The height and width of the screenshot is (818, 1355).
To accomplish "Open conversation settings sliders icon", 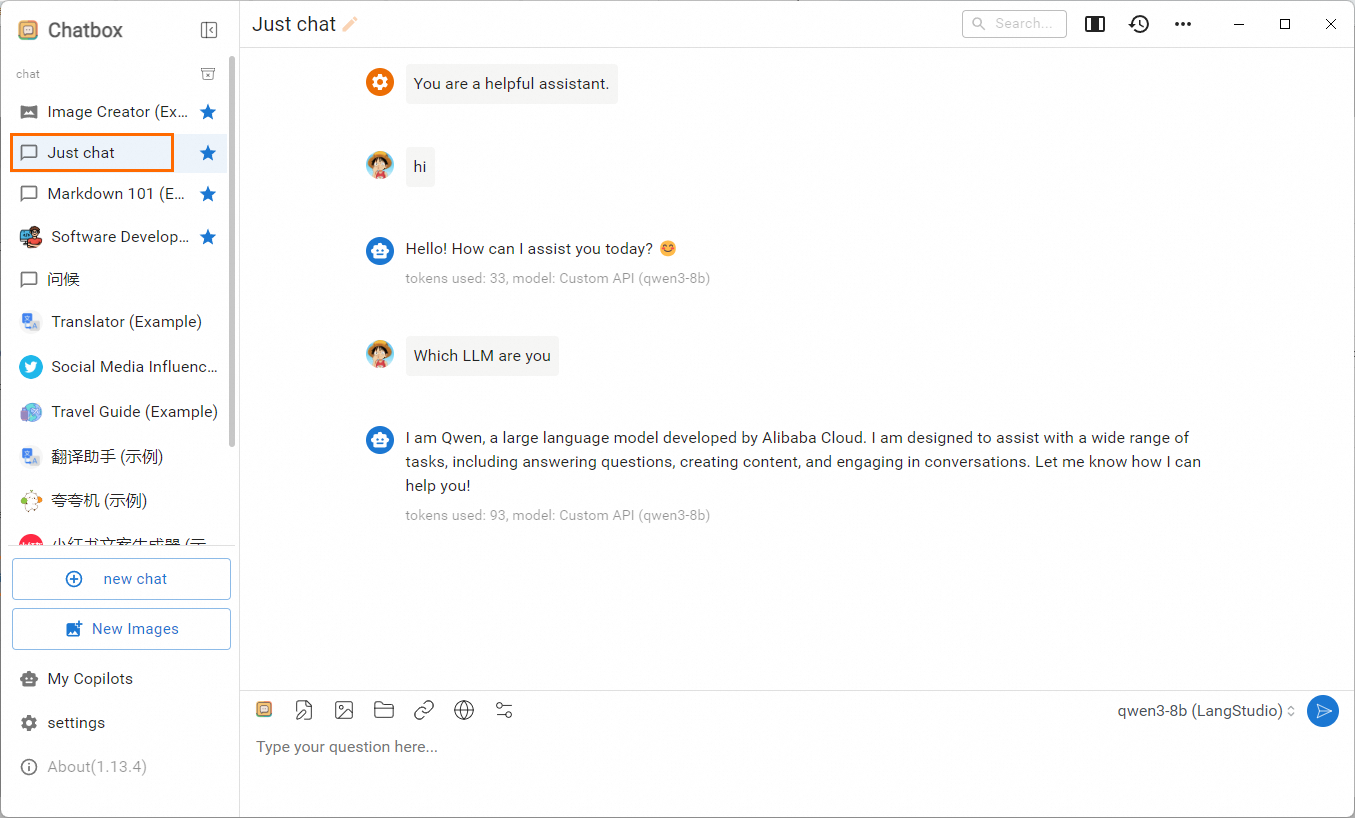I will 504,710.
